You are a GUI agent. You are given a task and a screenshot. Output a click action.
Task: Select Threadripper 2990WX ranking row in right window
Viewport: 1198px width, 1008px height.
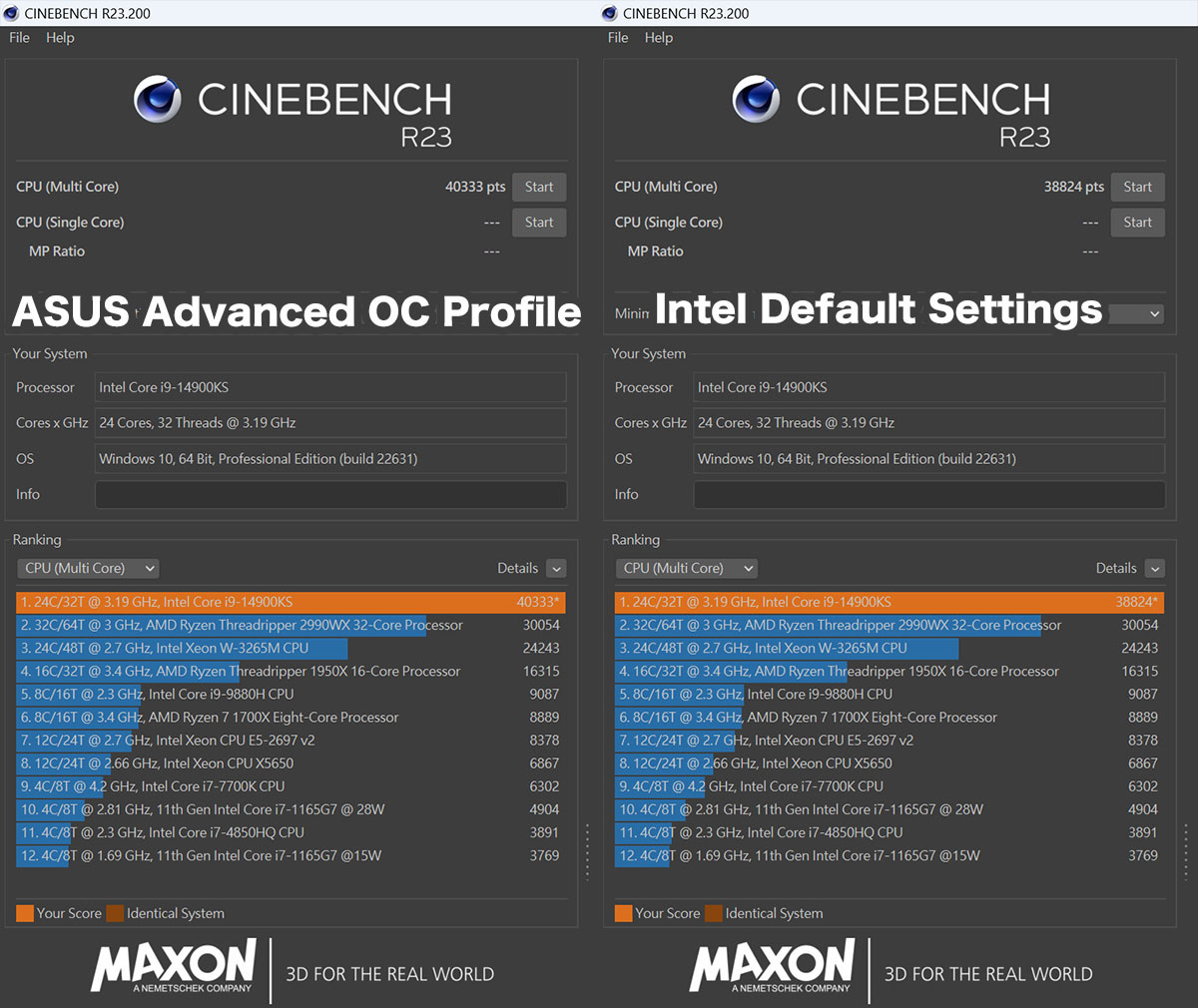tap(888, 625)
